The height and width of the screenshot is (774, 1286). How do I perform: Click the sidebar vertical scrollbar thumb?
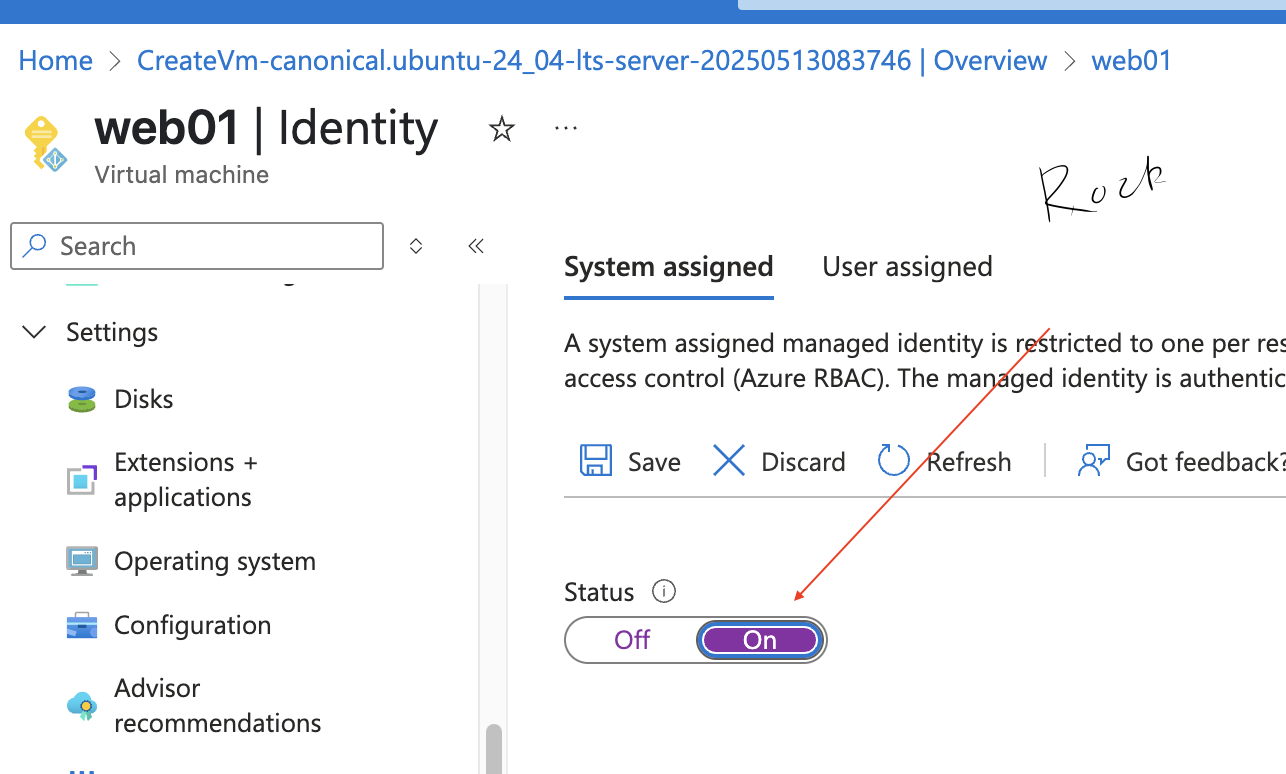[492, 748]
